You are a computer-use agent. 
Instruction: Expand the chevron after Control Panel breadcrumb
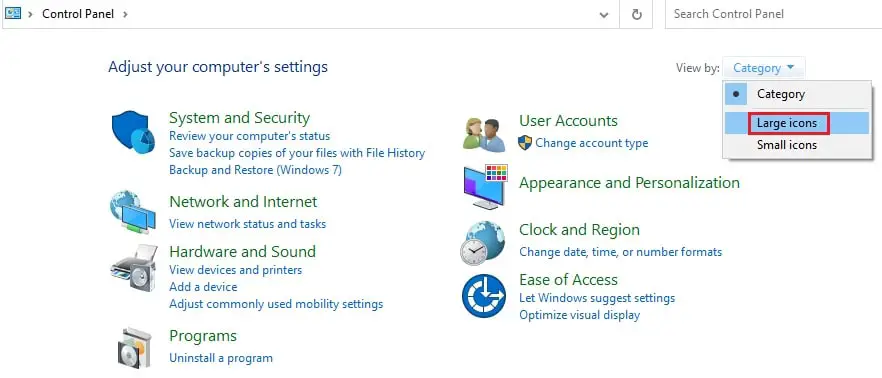[x=125, y=14]
